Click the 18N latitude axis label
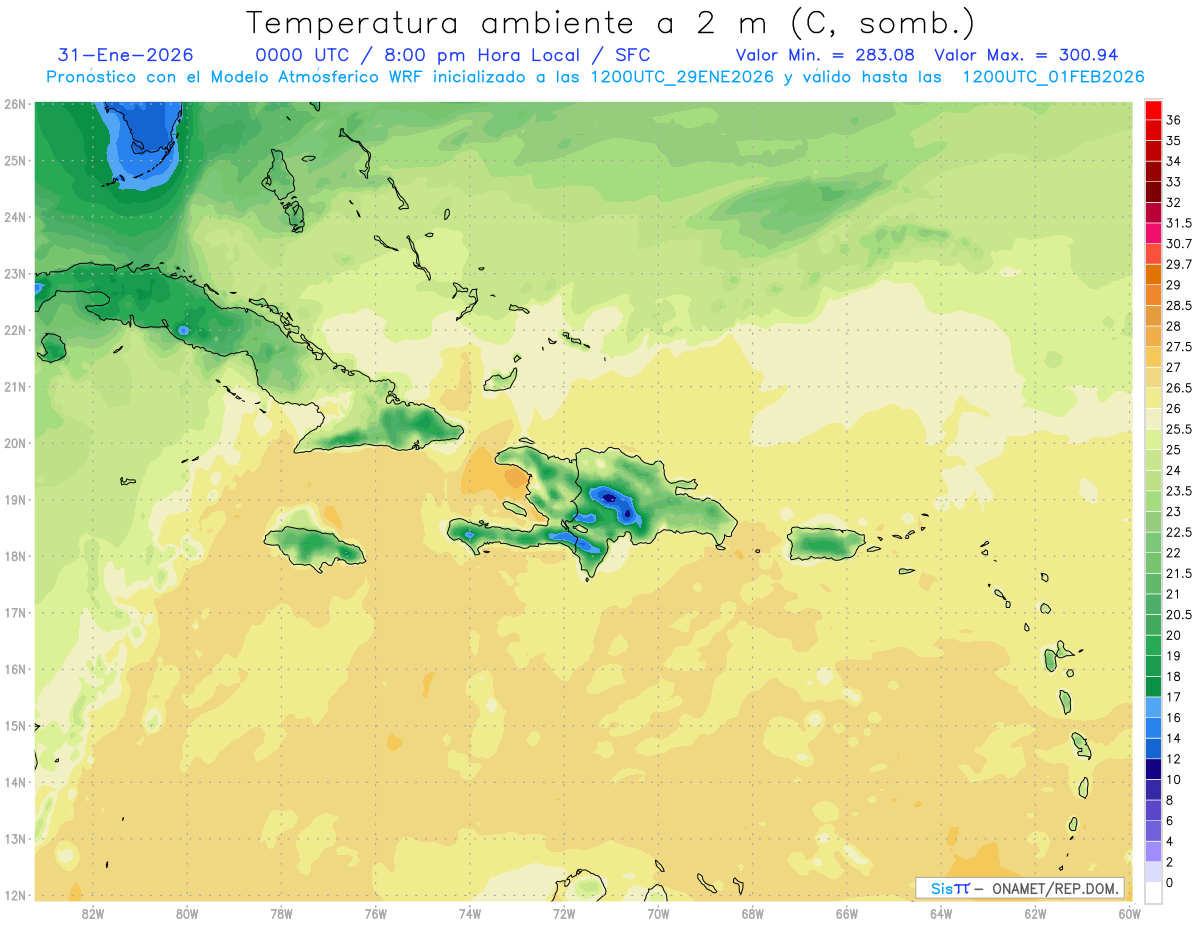The height and width of the screenshot is (927, 1200). click(x=14, y=556)
